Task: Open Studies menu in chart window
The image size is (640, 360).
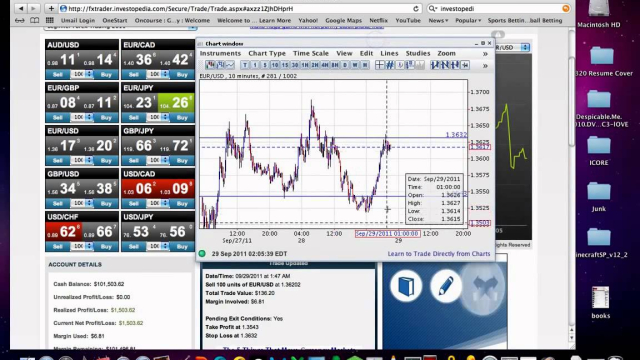Action: [418, 53]
